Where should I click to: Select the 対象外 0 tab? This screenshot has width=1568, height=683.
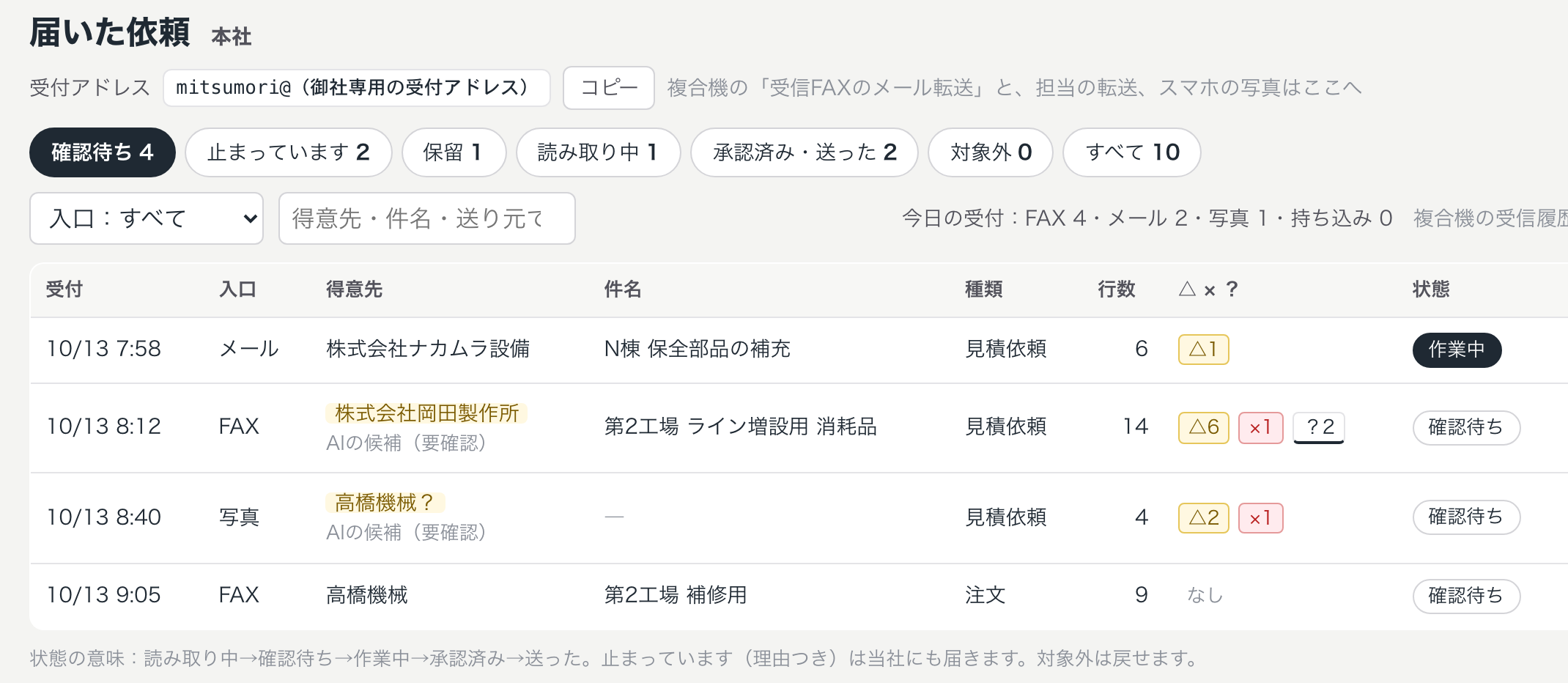pos(991,152)
